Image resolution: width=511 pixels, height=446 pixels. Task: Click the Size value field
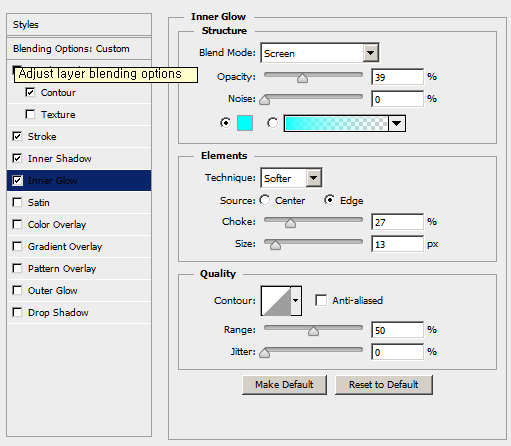pyautogui.click(x=397, y=244)
